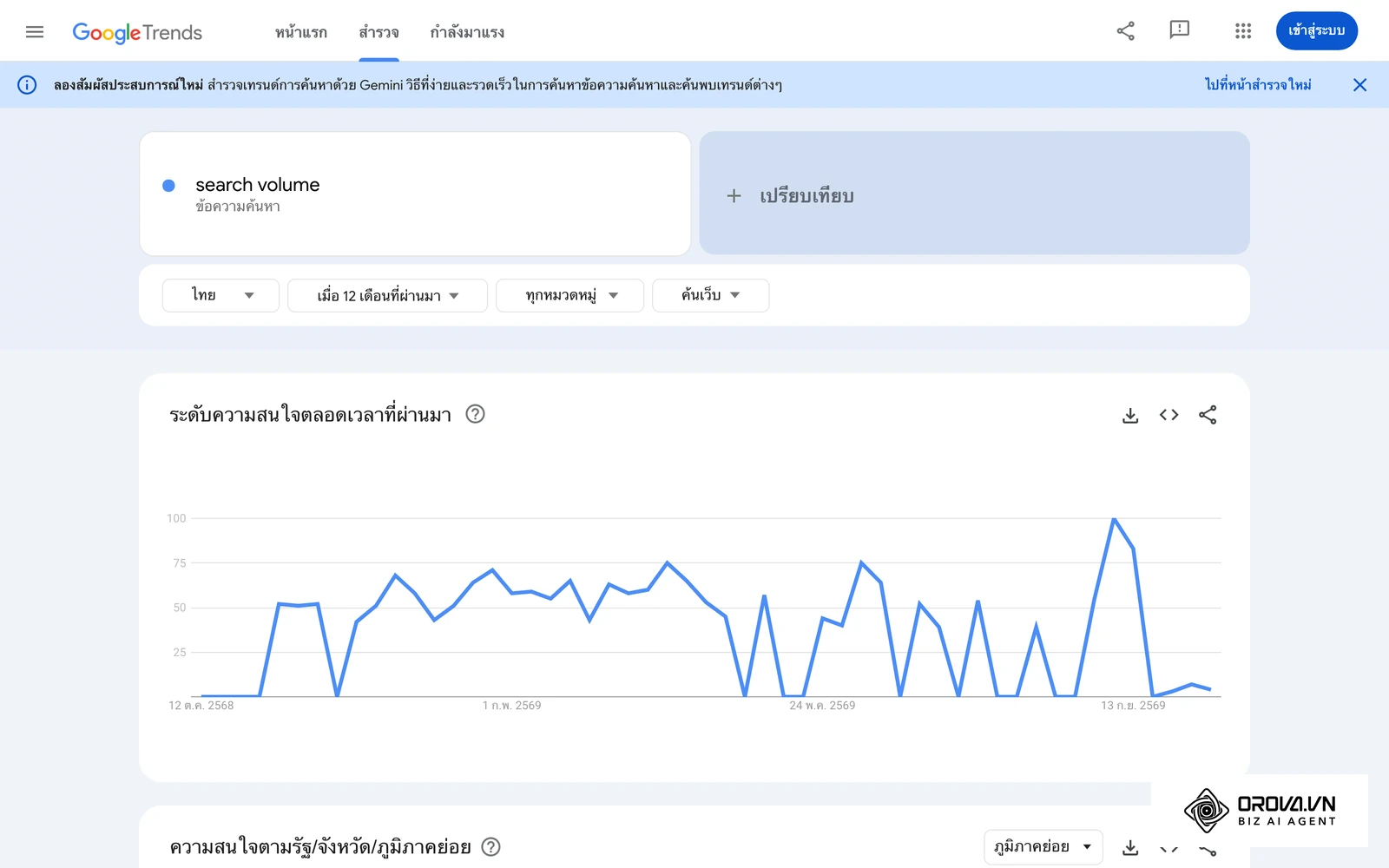Open the ไทย country dropdown
The width and height of the screenshot is (1389, 868).
(x=221, y=295)
